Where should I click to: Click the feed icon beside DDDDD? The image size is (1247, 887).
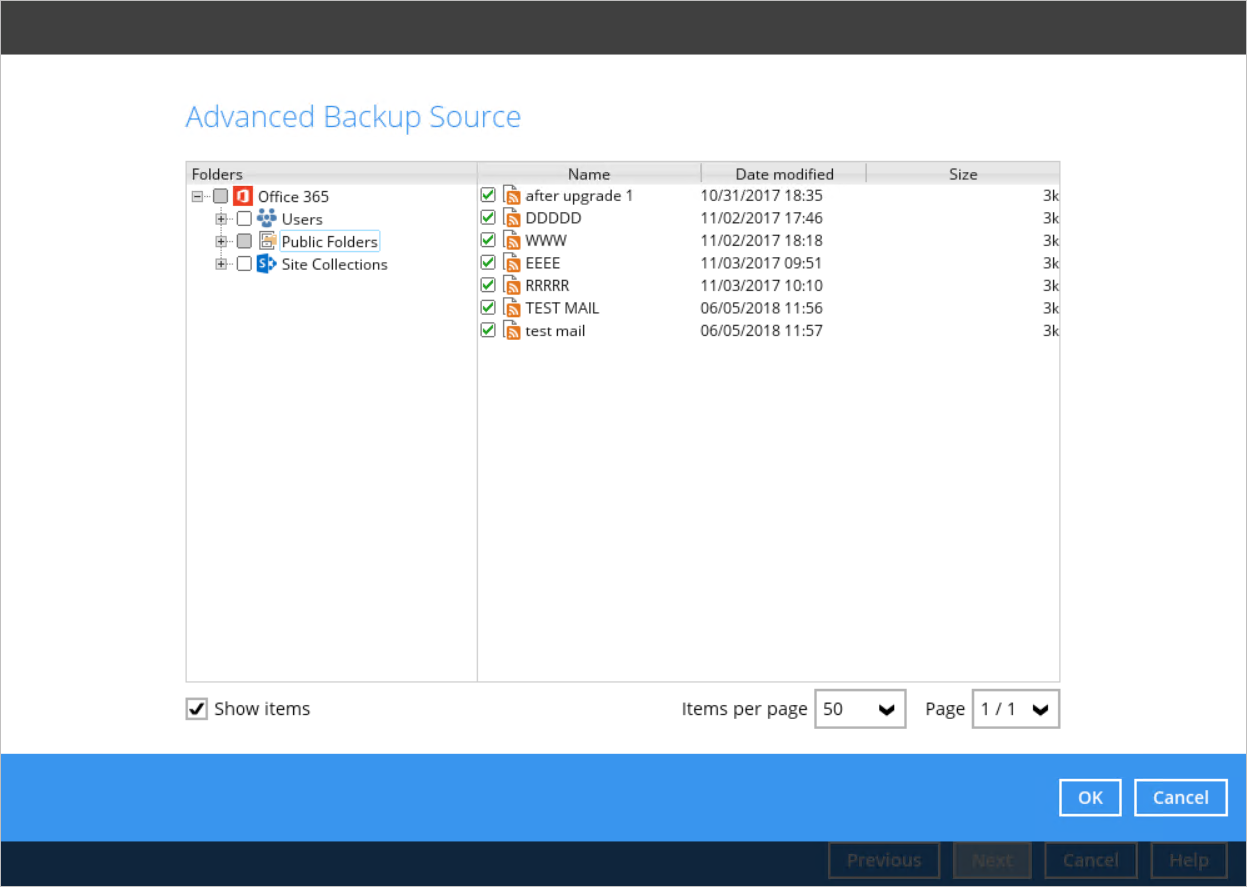coord(512,218)
